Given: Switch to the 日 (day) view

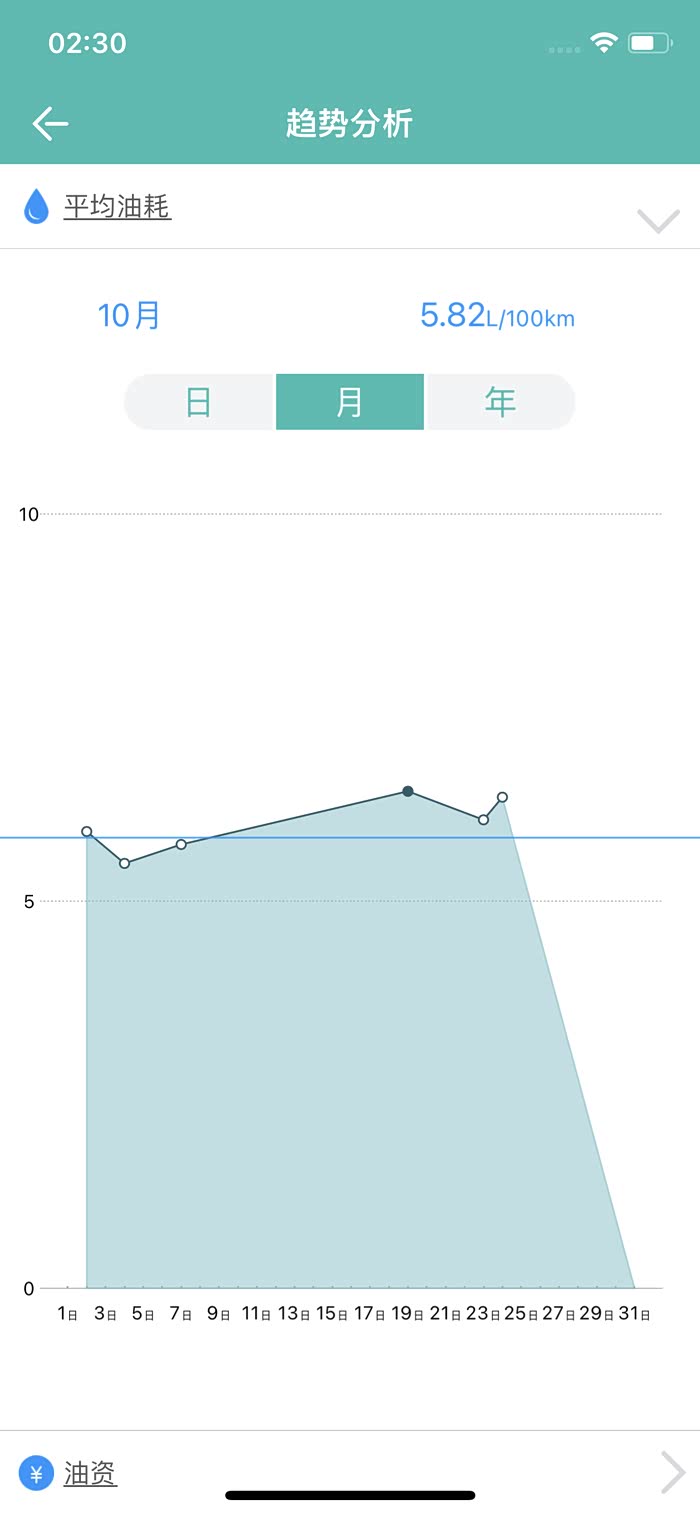Looking at the screenshot, I should 199,402.
